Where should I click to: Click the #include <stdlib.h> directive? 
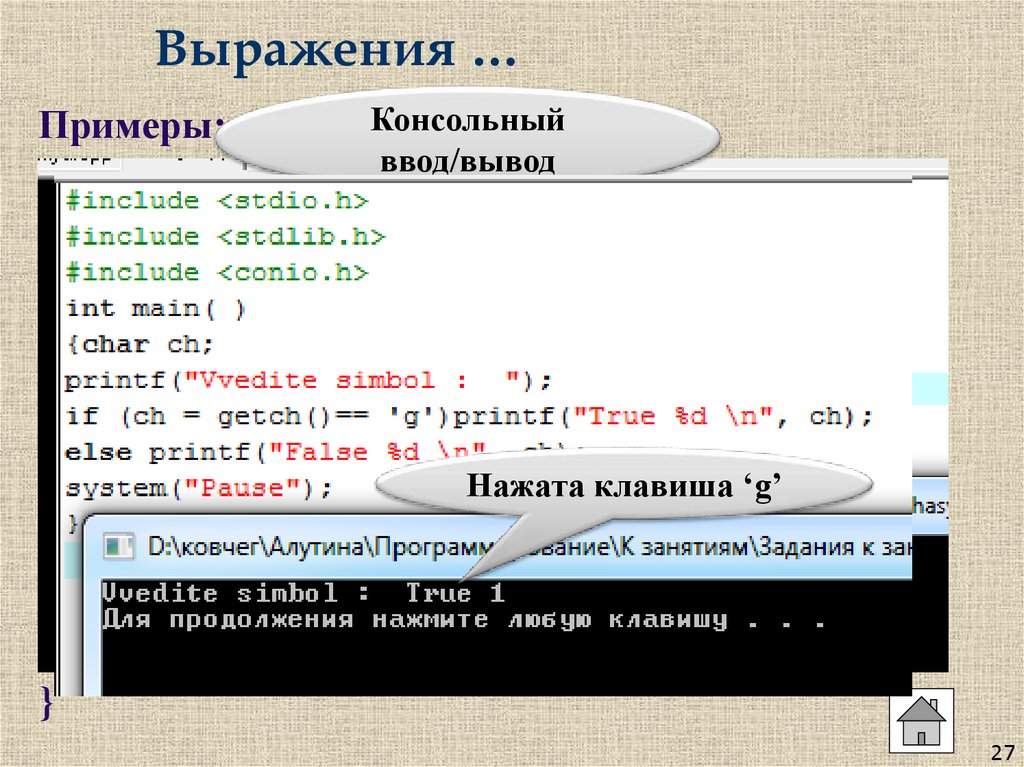(x=225, y=235)
